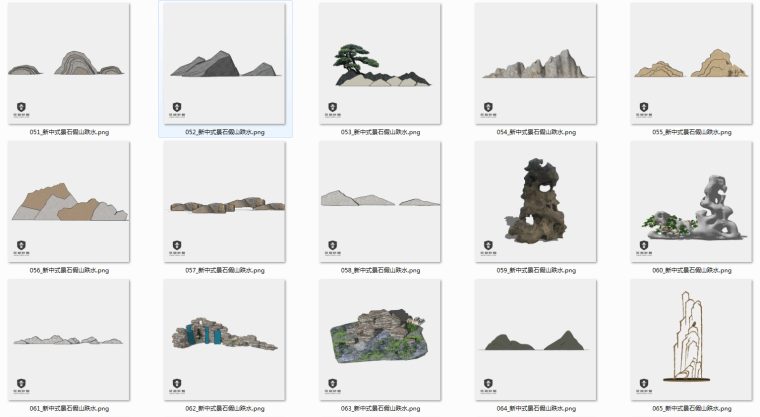Click the 059 file name label
The height and width of the screenshot is (417, 760).
[x=536, y=270]
